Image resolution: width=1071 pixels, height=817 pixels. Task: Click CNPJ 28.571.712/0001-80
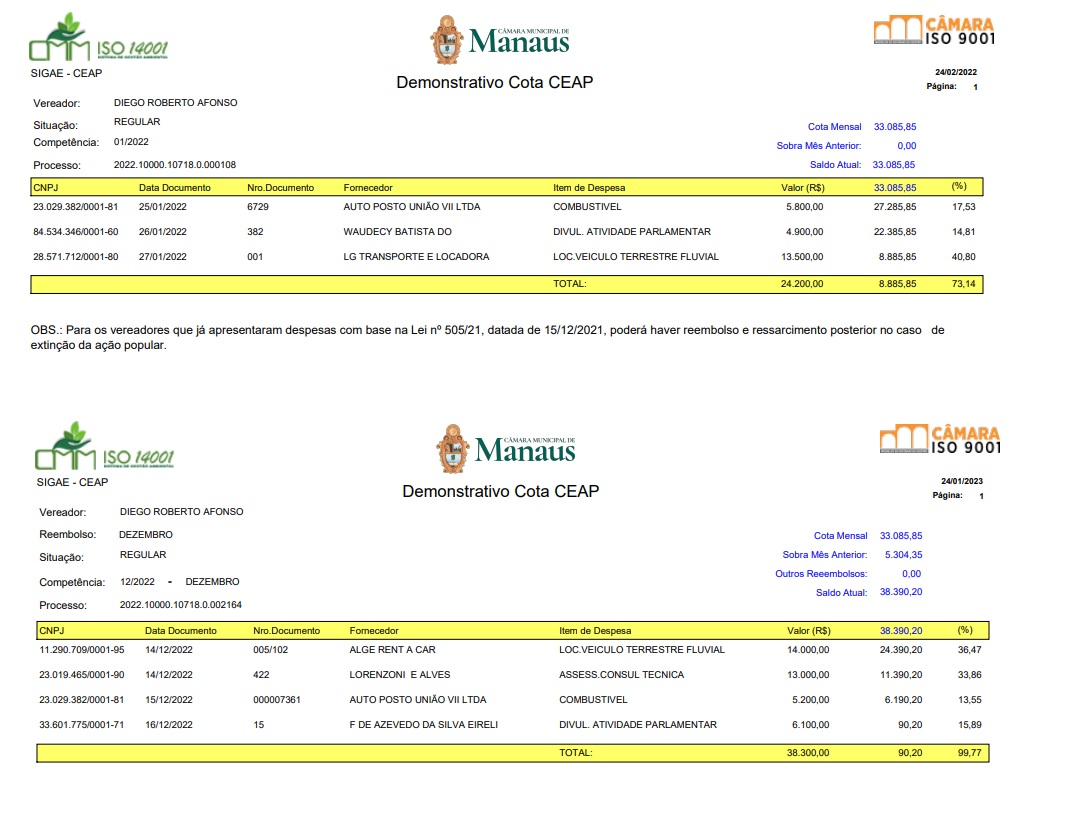point(76,257)
